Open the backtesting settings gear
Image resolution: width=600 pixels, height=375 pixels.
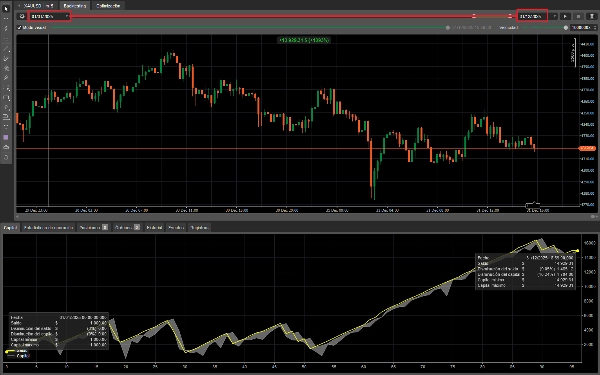22,16
